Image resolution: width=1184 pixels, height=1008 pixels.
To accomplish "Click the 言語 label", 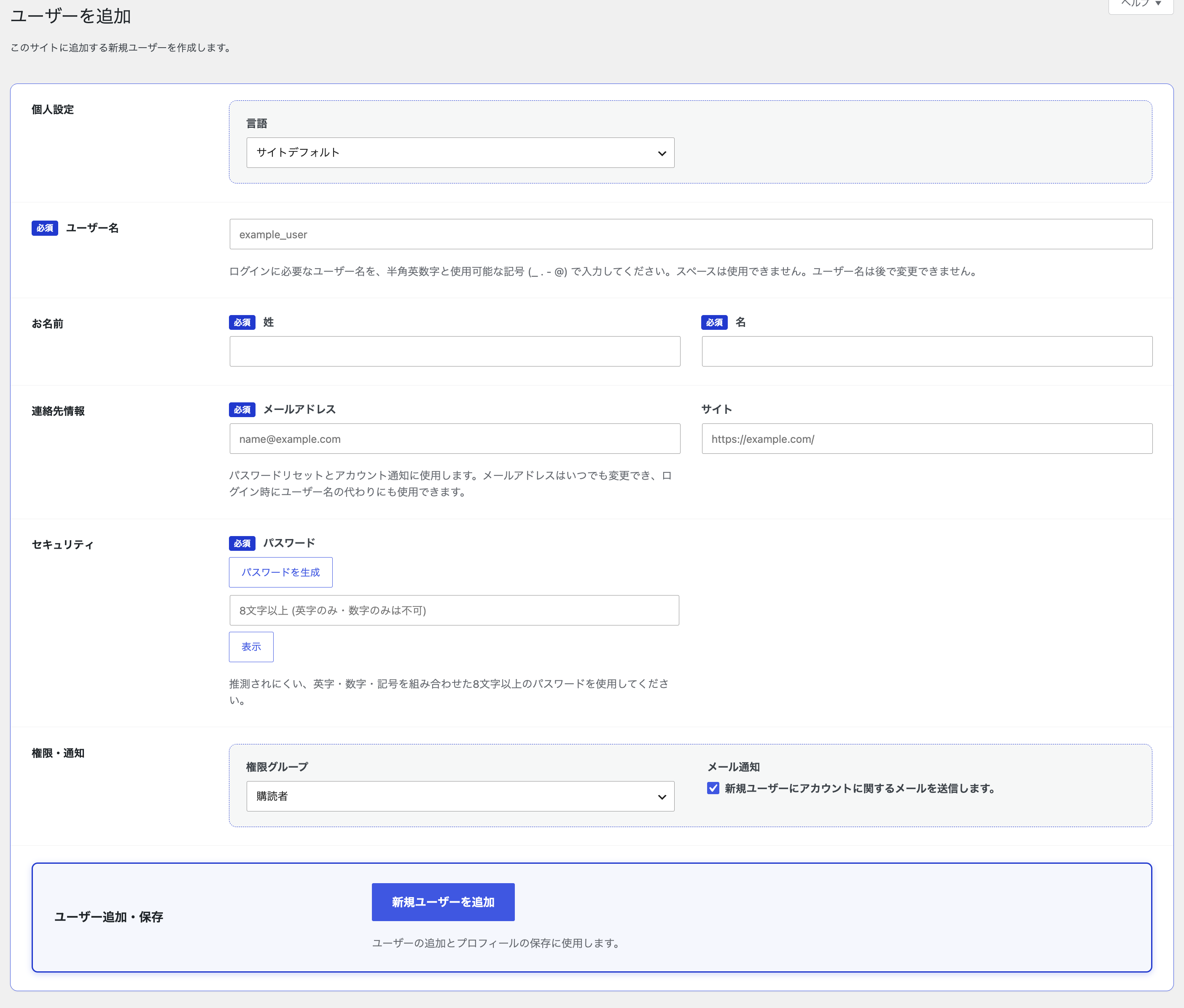I will point(257,124).
